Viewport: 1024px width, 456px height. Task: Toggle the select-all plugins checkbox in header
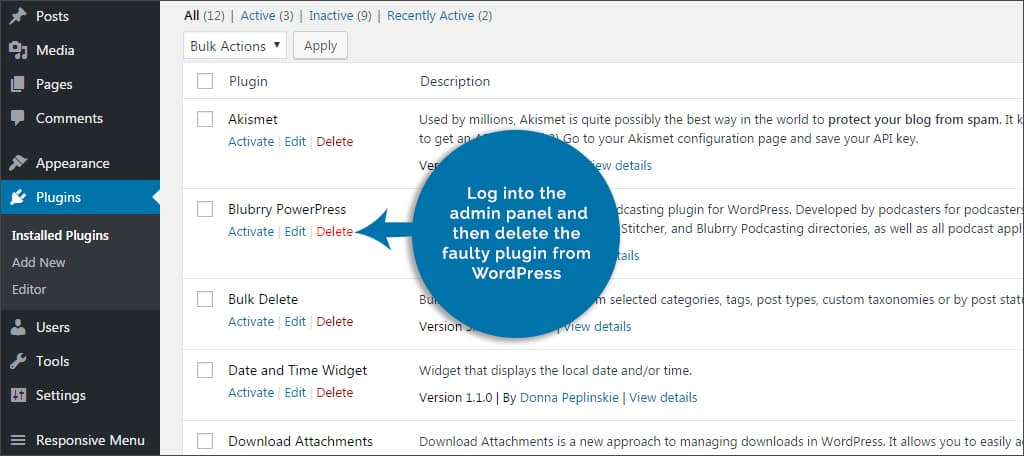click(205, 81)
